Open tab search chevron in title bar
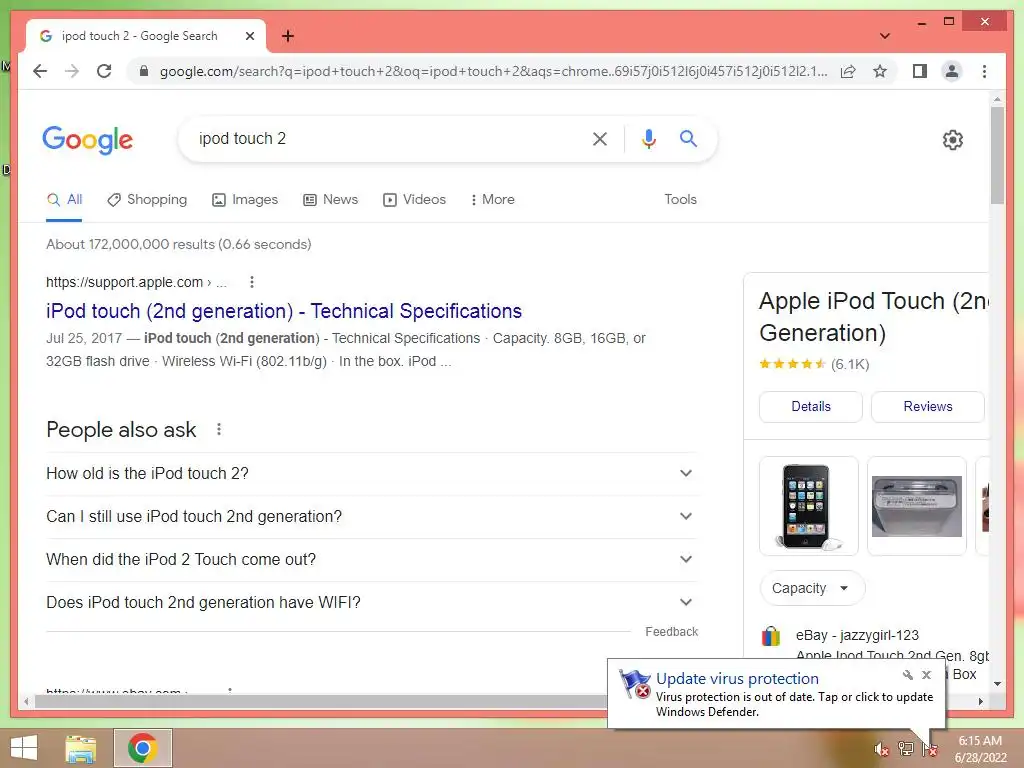The width and height of the screenshot is (1024, 768). click(885, 36)
